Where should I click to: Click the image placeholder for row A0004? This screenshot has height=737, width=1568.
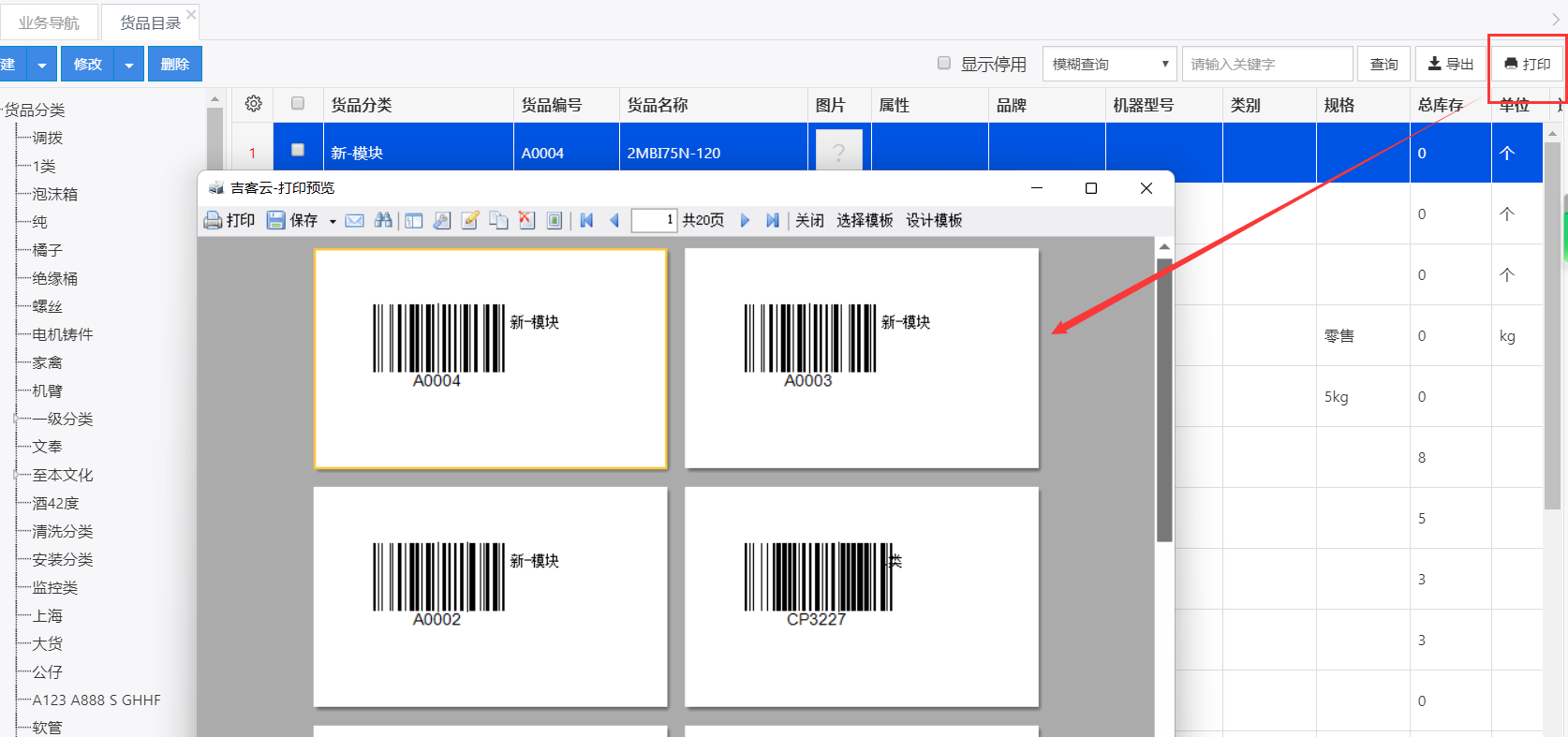coord(839,151)
